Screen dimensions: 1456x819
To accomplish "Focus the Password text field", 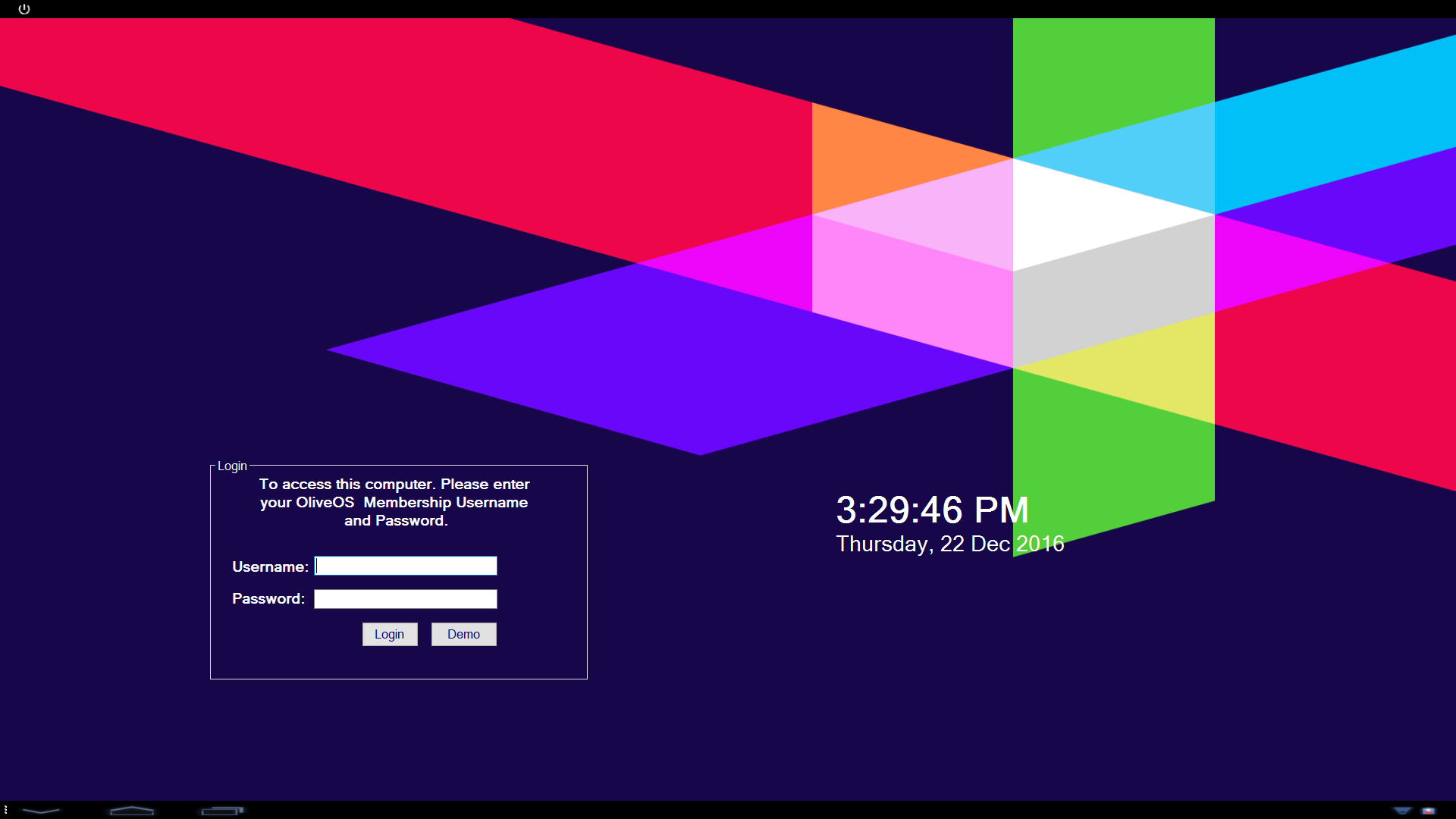I will tap(406, 599).
